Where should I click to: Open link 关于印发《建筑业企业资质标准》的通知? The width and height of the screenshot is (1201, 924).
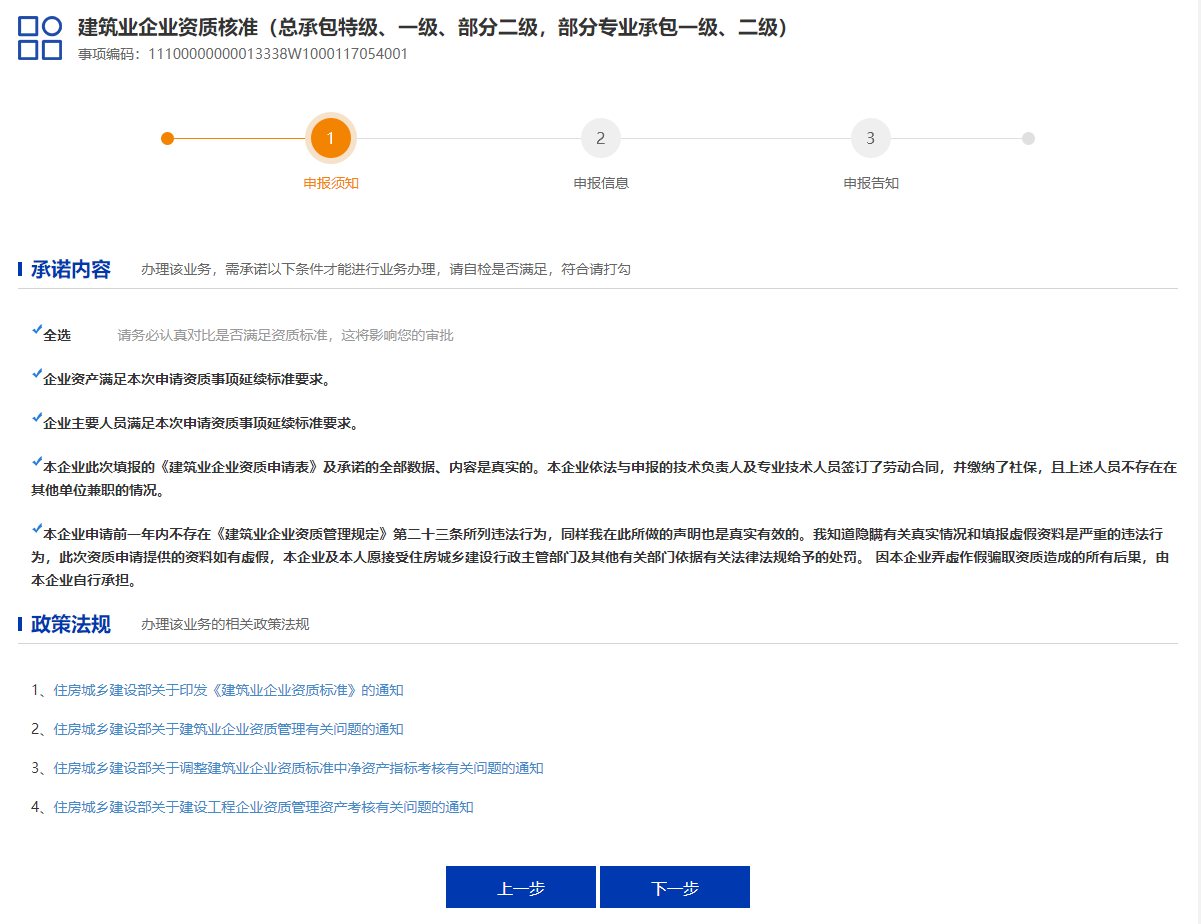point(228,690)
